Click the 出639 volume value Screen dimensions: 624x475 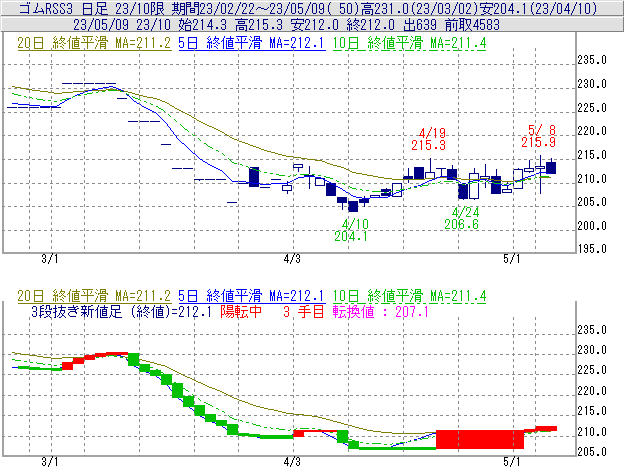point(420,25)
